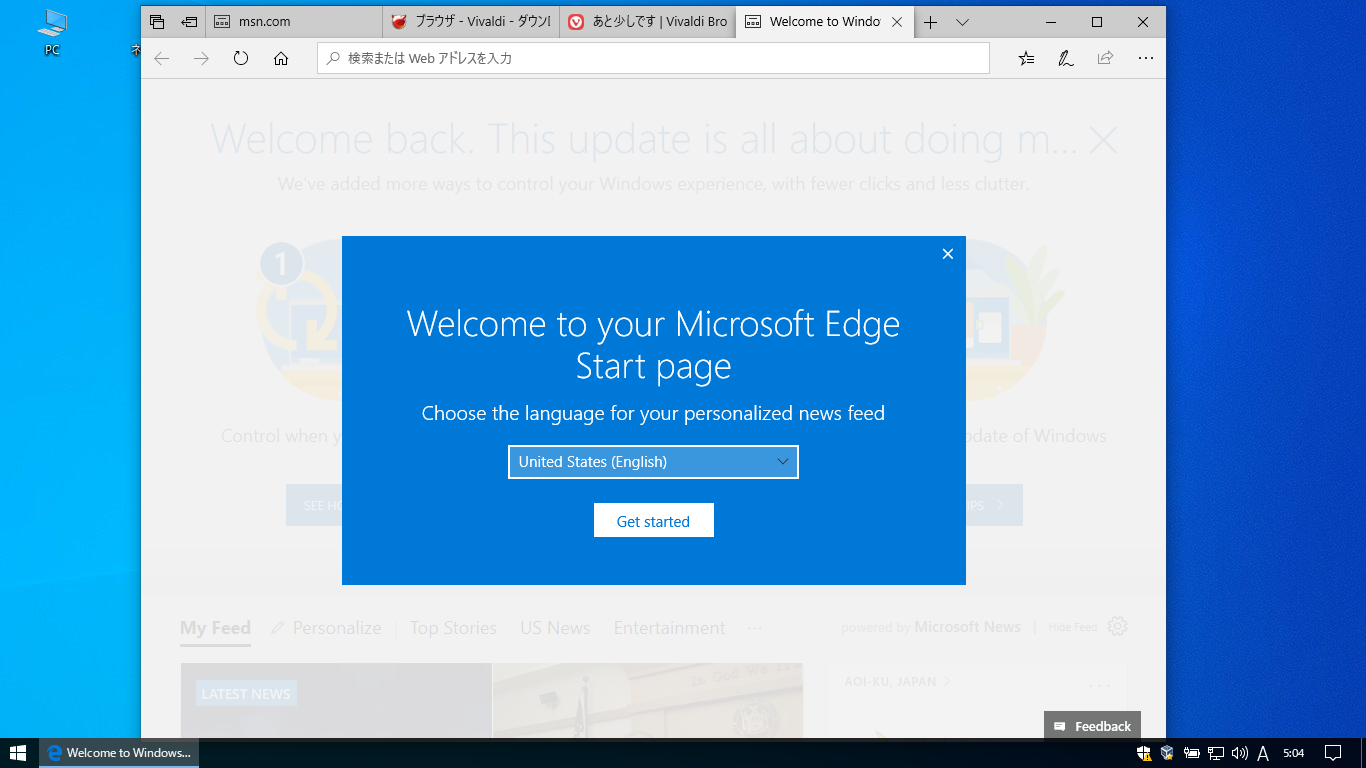Click the Hide Feed link

(x=1073, y=628)
